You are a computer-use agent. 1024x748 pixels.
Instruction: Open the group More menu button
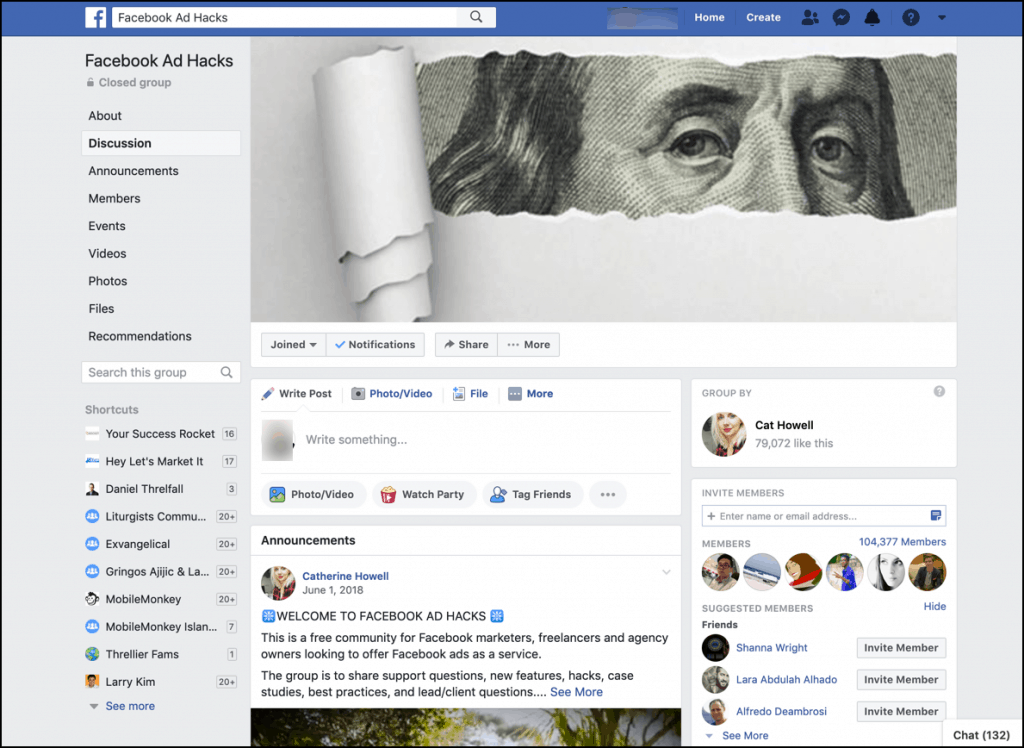(528, 344)
